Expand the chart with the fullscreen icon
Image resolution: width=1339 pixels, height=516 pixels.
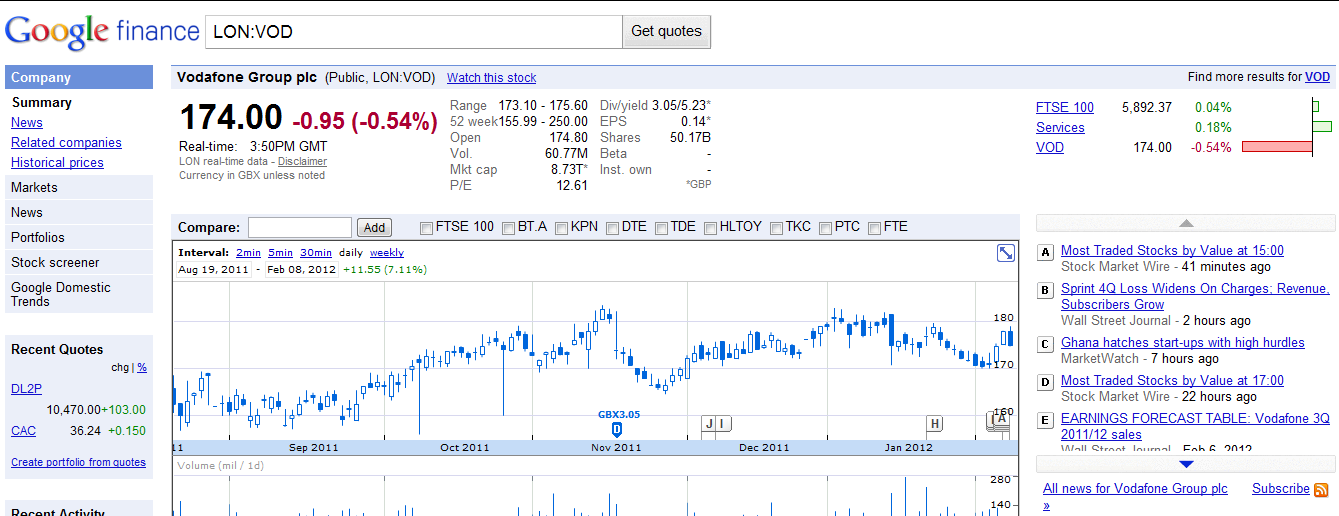pyautogui.click(x=1006, y=254)
